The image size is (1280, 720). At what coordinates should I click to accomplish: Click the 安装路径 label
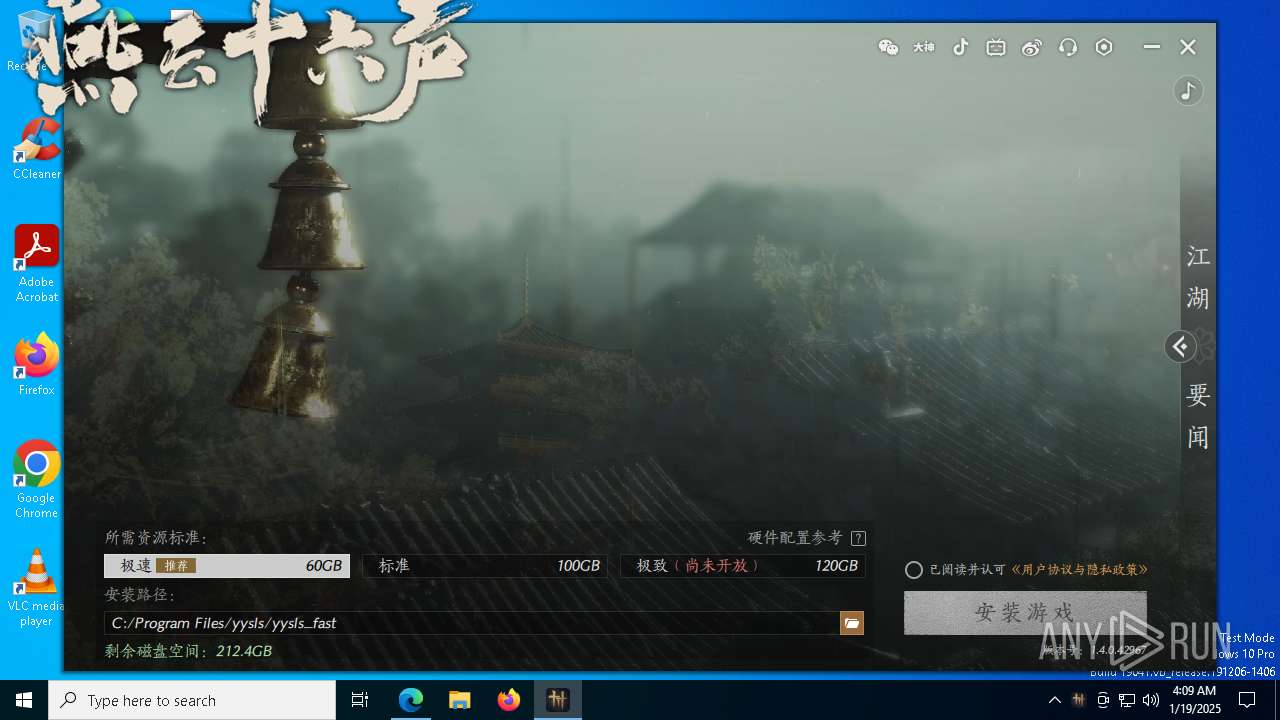(x=140, y=595)
